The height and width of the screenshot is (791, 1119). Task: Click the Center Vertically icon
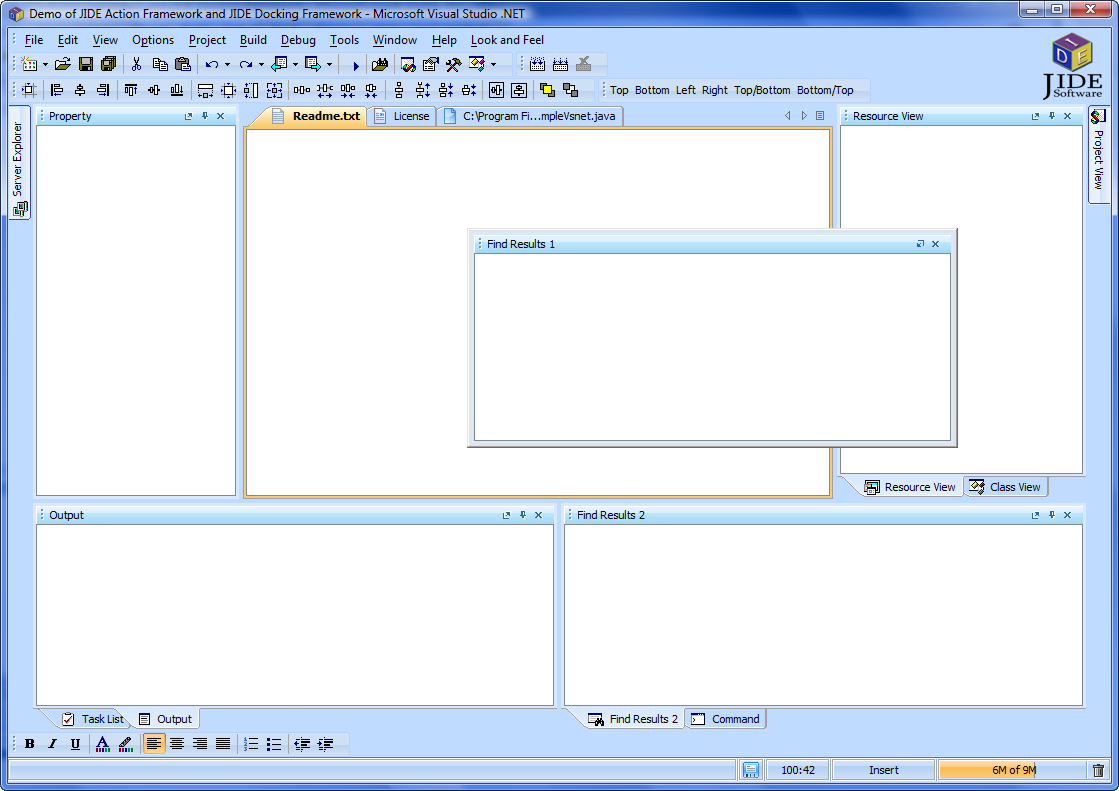click(520, 90)
